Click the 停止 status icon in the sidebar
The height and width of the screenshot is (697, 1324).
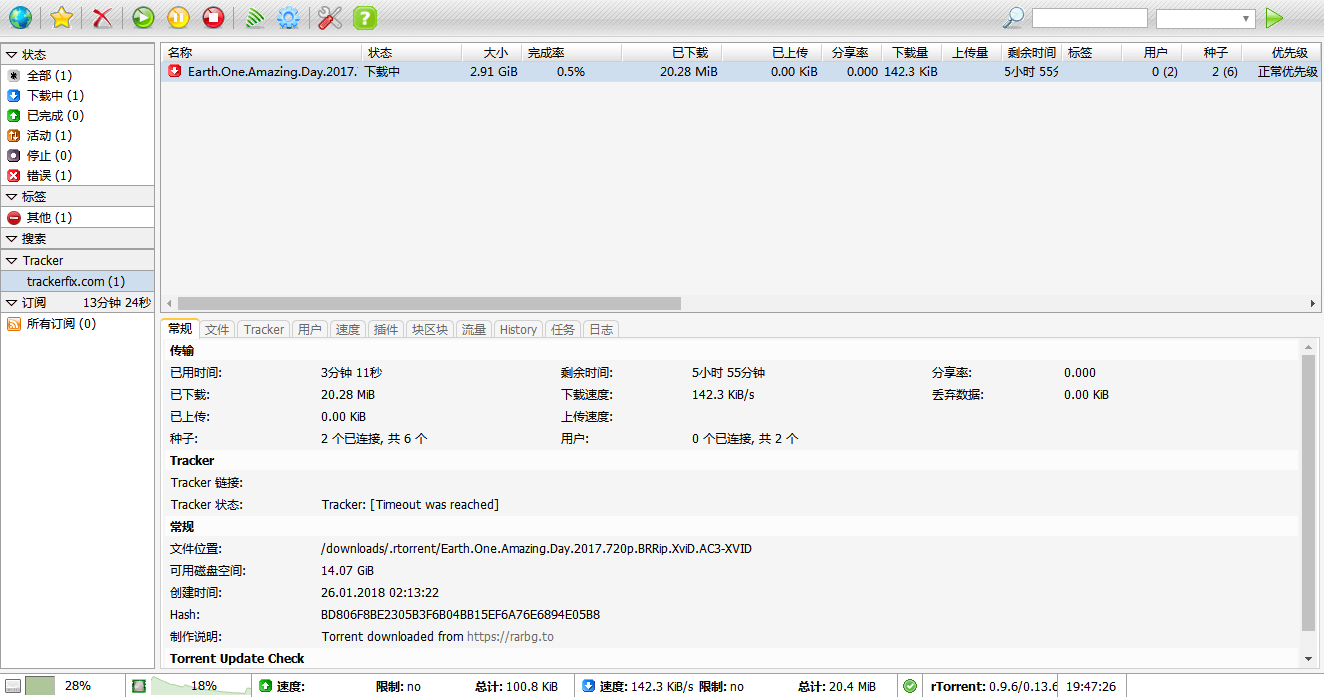(14, 155)
